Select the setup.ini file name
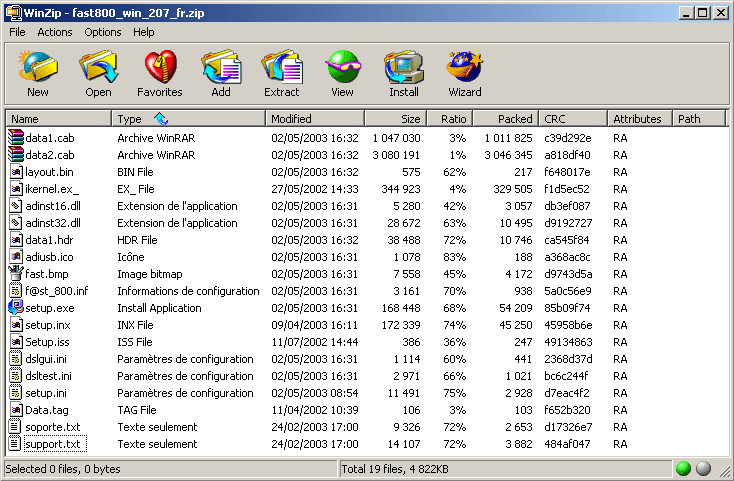The height and width of the screenshot is (481, 734). pos(46,393)
